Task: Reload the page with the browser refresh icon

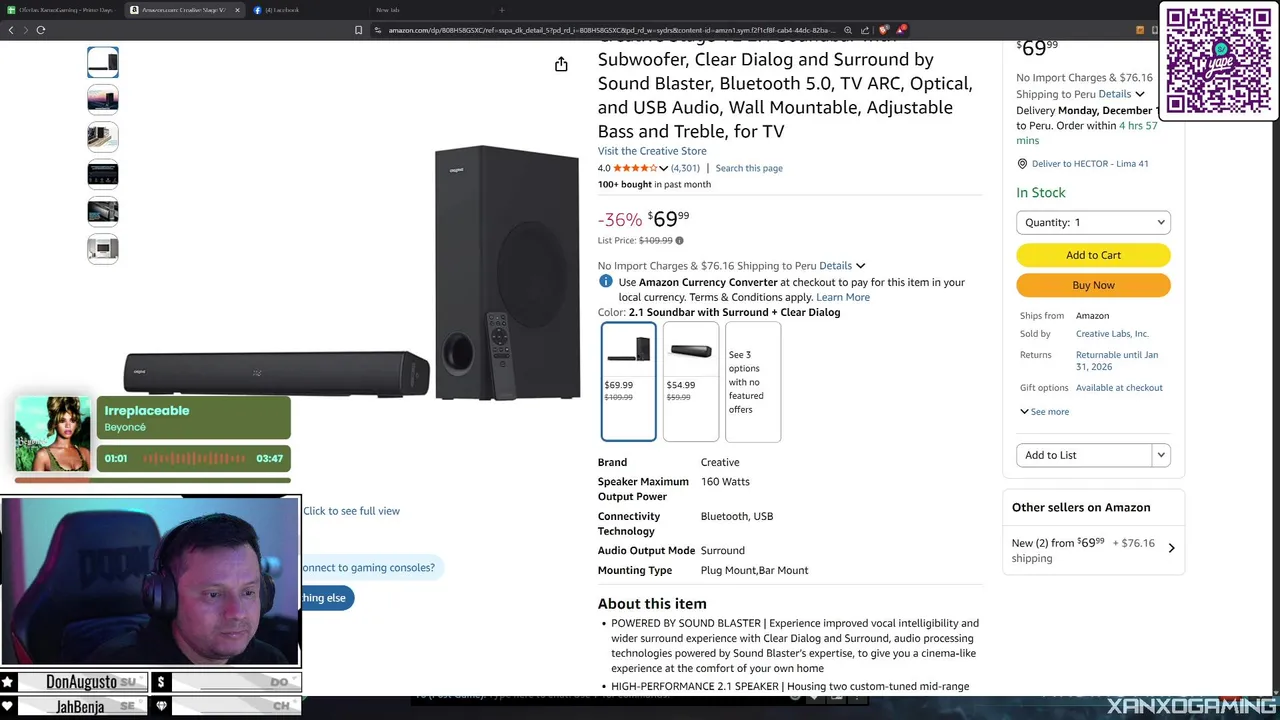Action: (x=41, y=30)
